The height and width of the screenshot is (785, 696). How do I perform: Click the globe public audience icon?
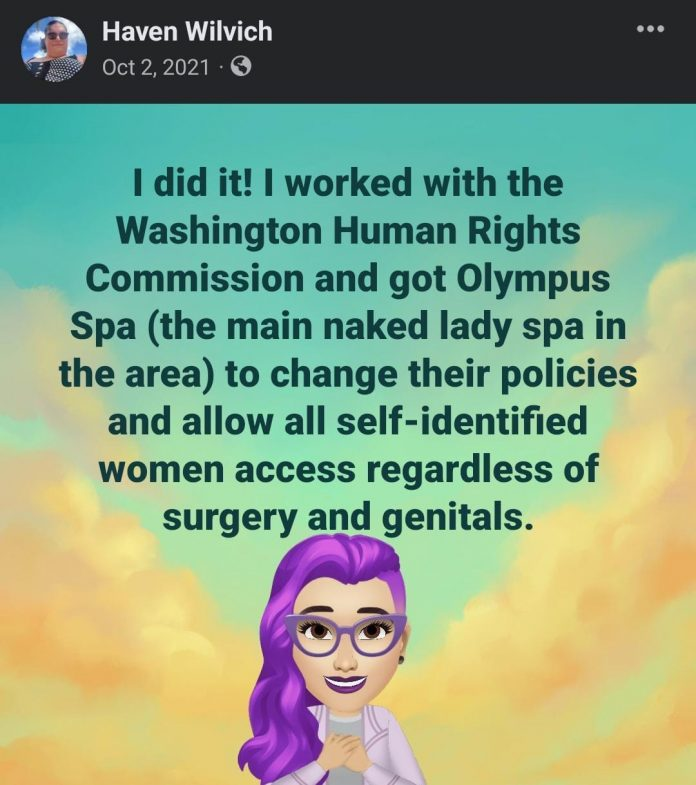tap(241, 67)
